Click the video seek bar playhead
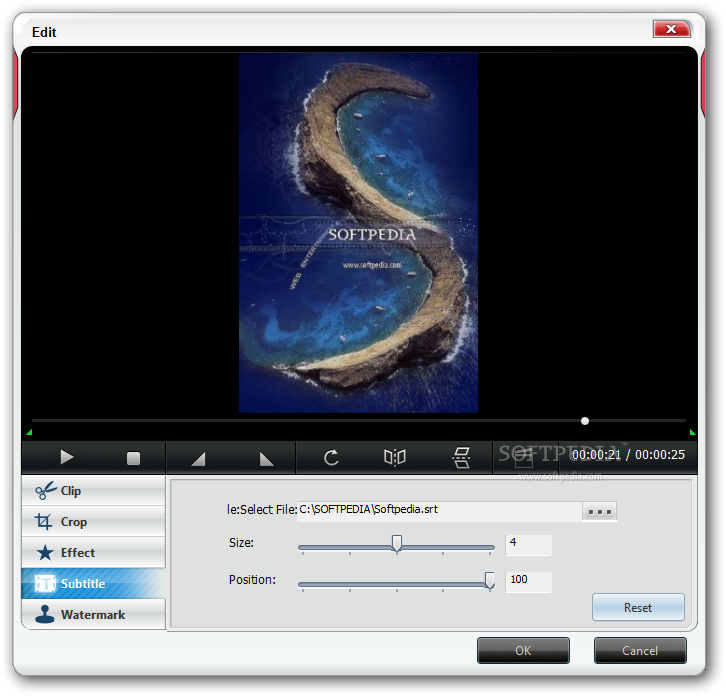 click(585, 421)
